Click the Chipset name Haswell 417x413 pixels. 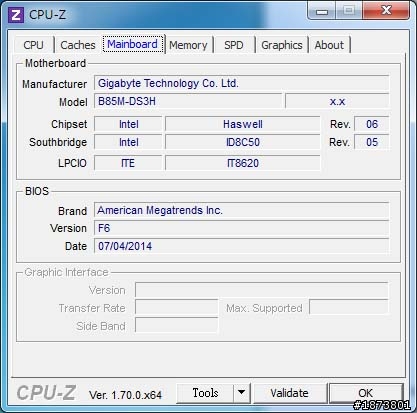click(x=243, y=124)
